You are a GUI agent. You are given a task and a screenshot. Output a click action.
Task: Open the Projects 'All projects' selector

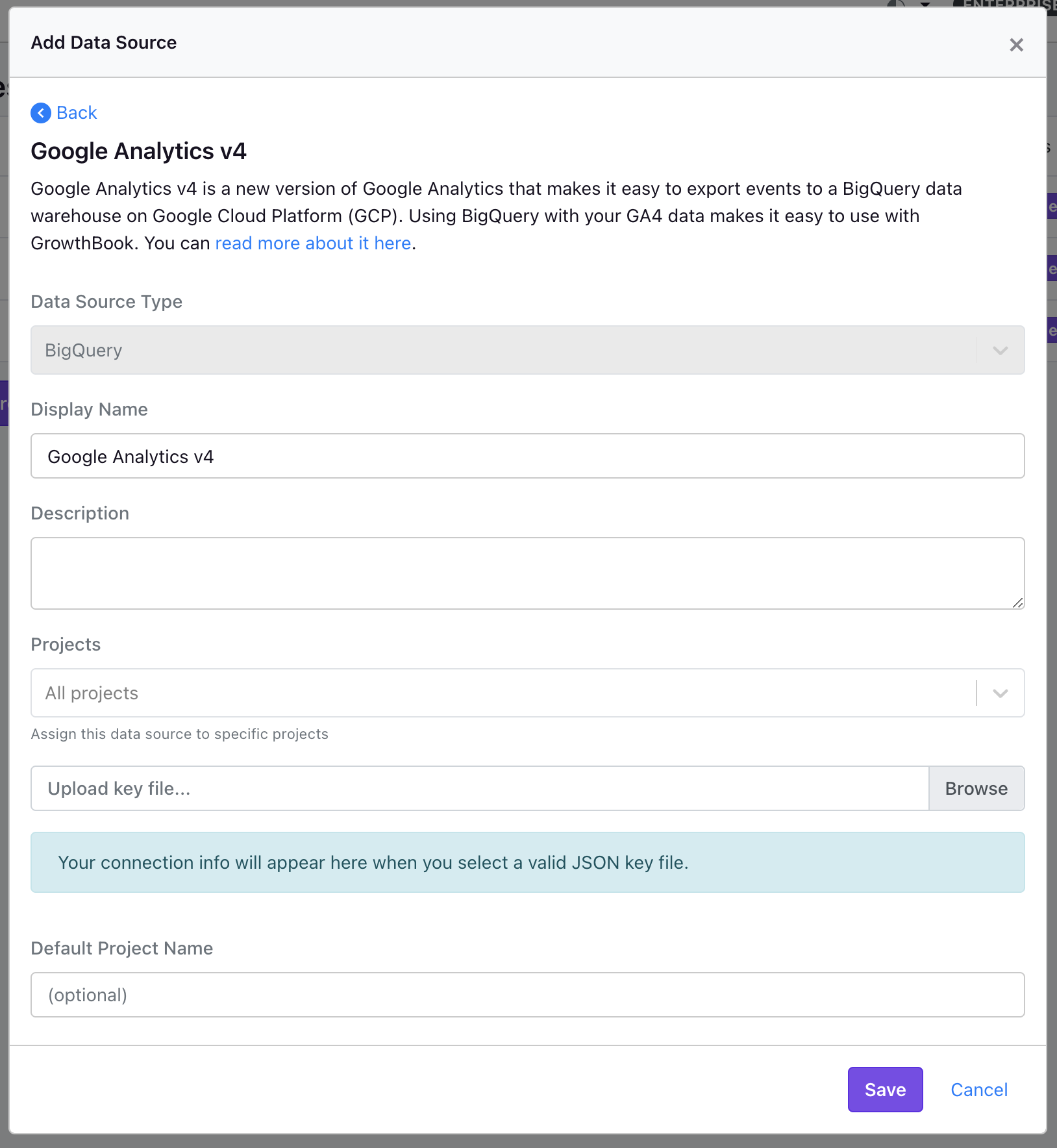(527, 693)
